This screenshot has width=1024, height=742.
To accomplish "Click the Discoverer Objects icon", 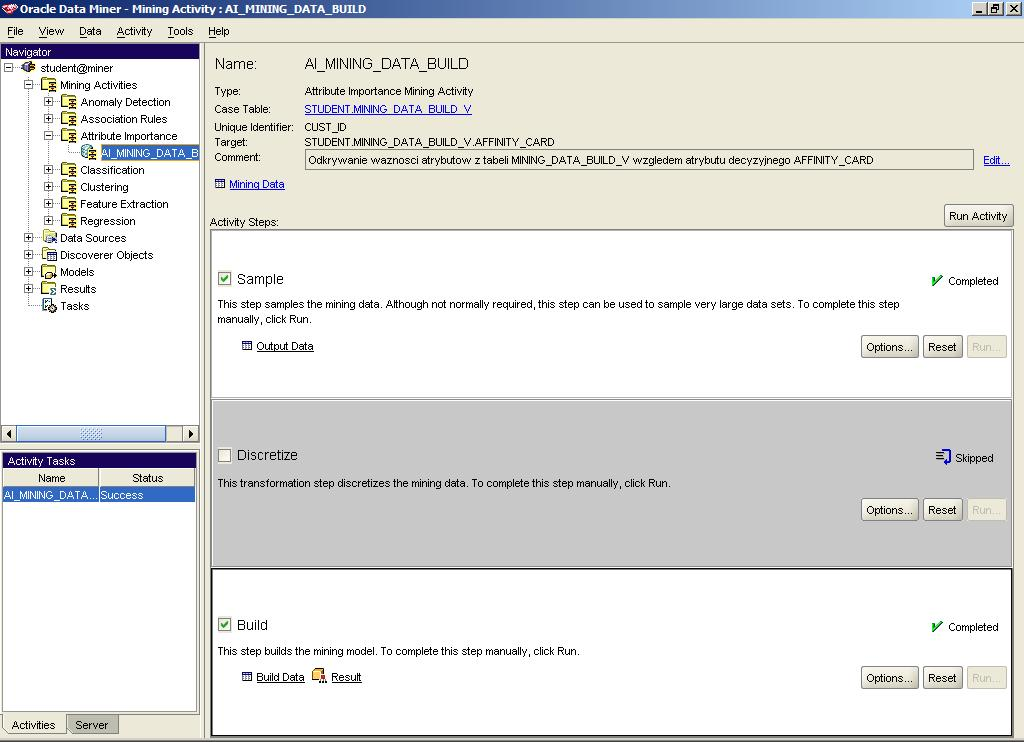I will coord(50,254).
